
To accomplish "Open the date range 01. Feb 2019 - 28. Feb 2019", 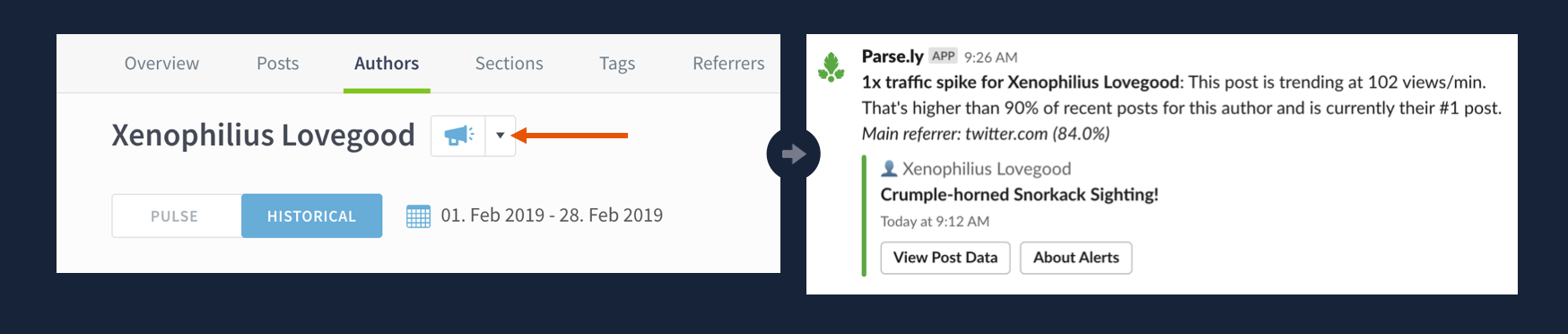I will (552, 215).
